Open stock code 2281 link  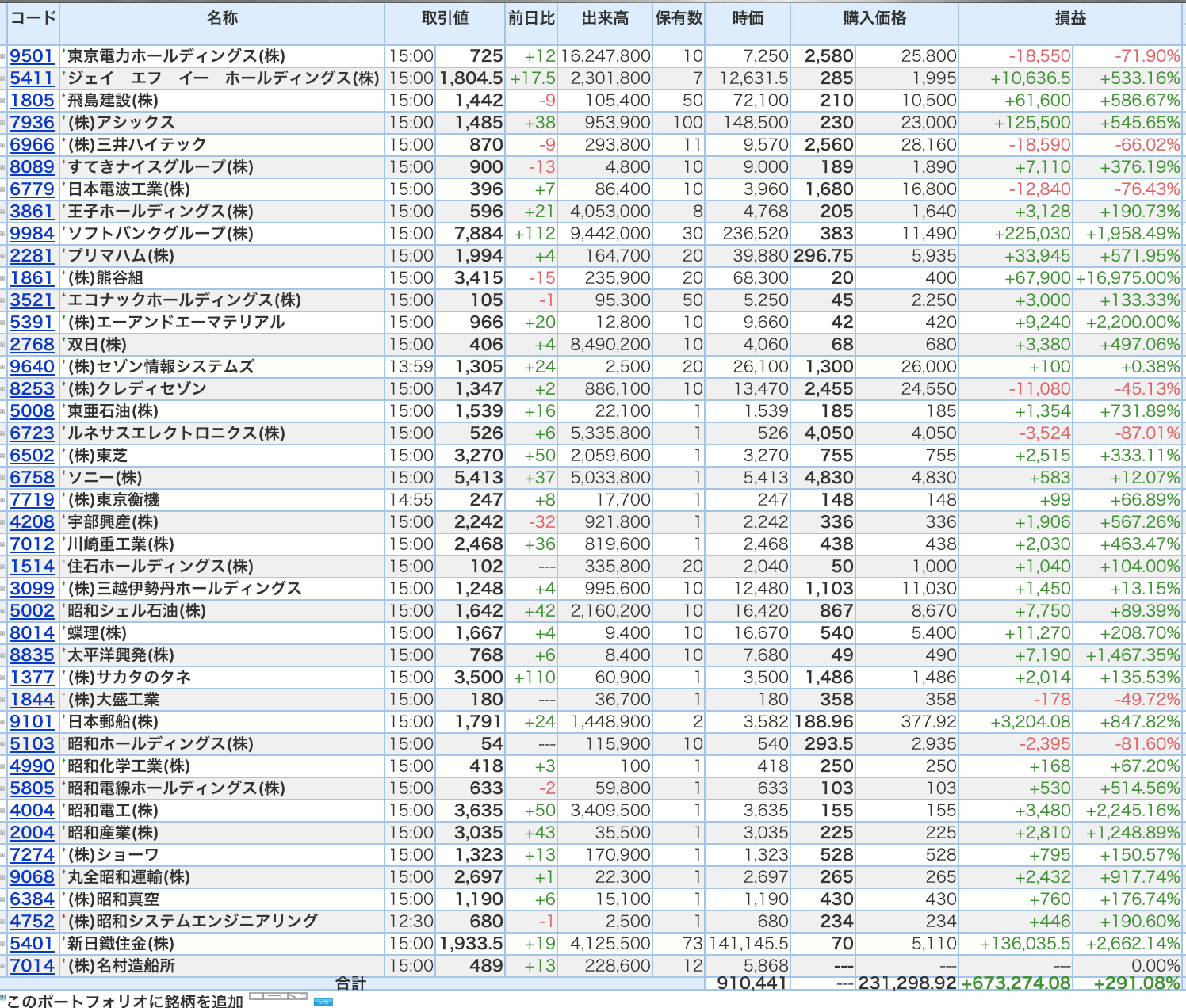[x=32, y=256]
